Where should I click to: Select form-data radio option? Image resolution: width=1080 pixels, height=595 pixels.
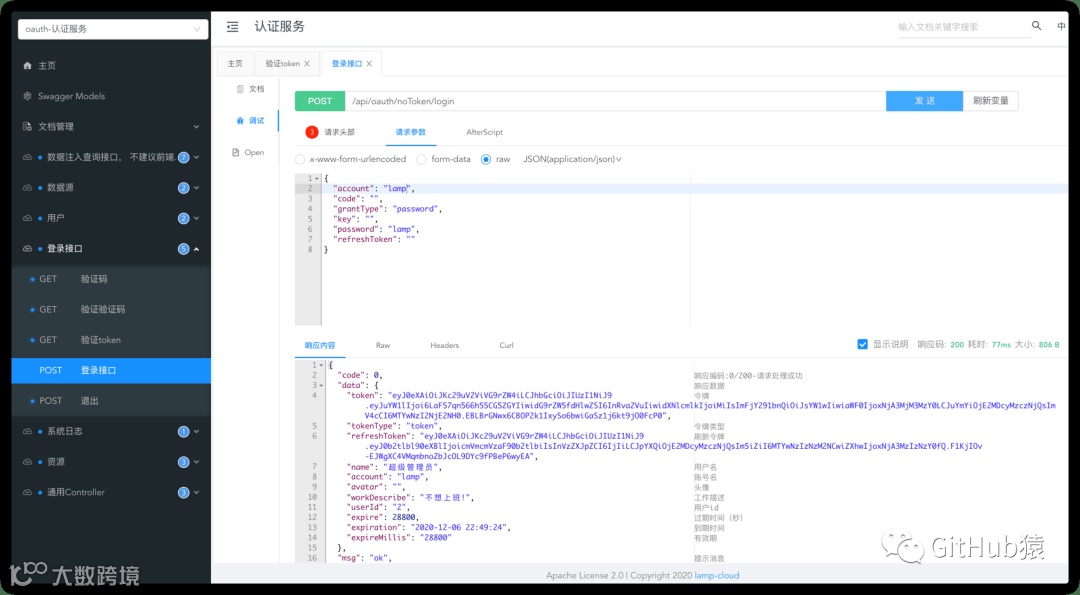(422, 159)
